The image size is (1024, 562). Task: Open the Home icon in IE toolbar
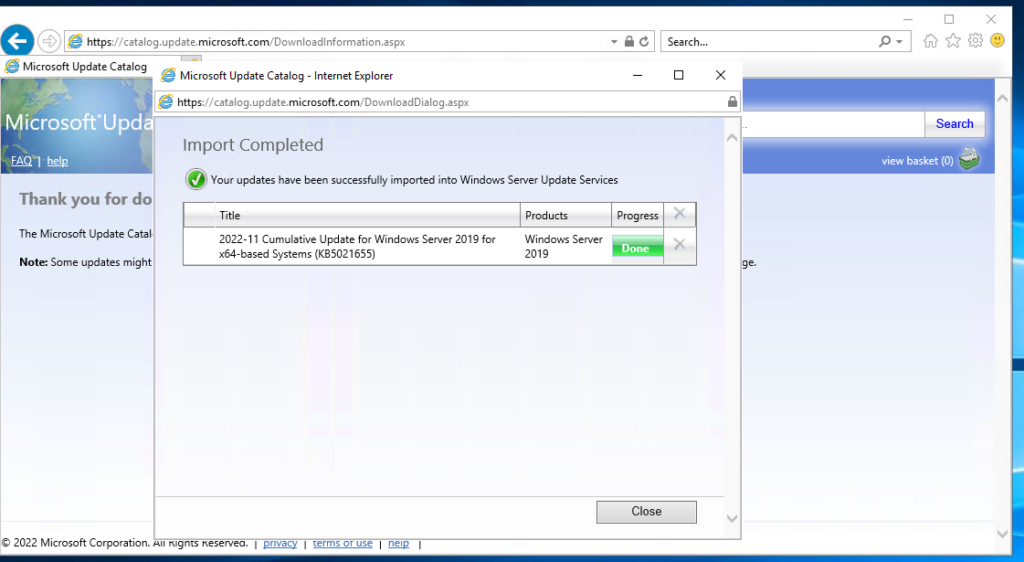point(931,41)
